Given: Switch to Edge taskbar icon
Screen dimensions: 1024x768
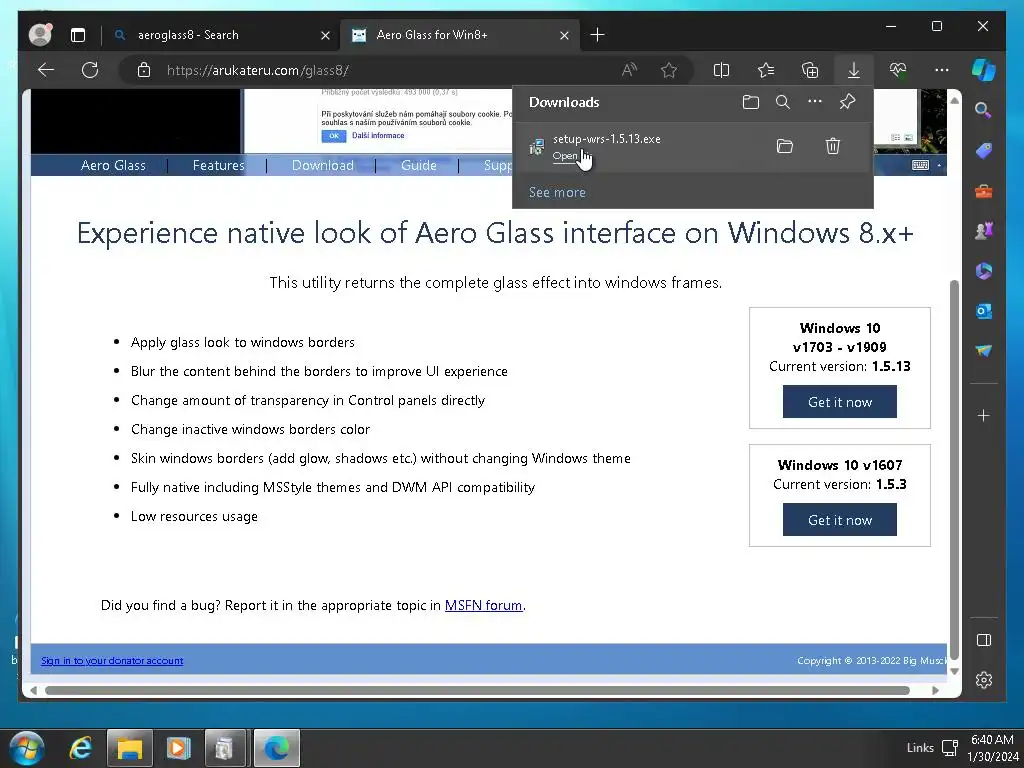Looking at the screenshot, I should point(277,748).
